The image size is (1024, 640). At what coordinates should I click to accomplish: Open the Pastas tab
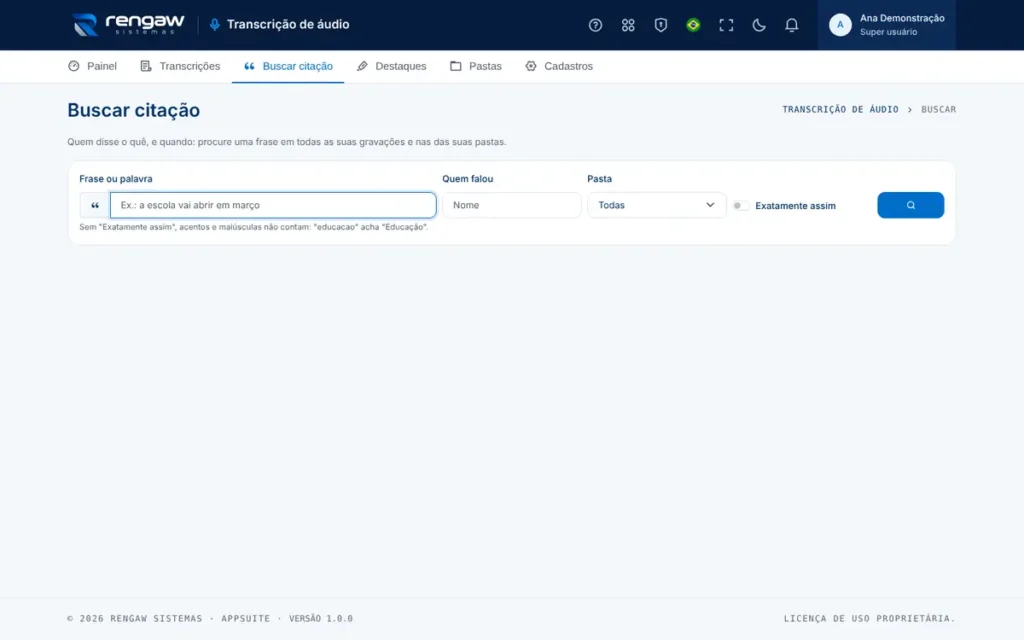point(475,66)
